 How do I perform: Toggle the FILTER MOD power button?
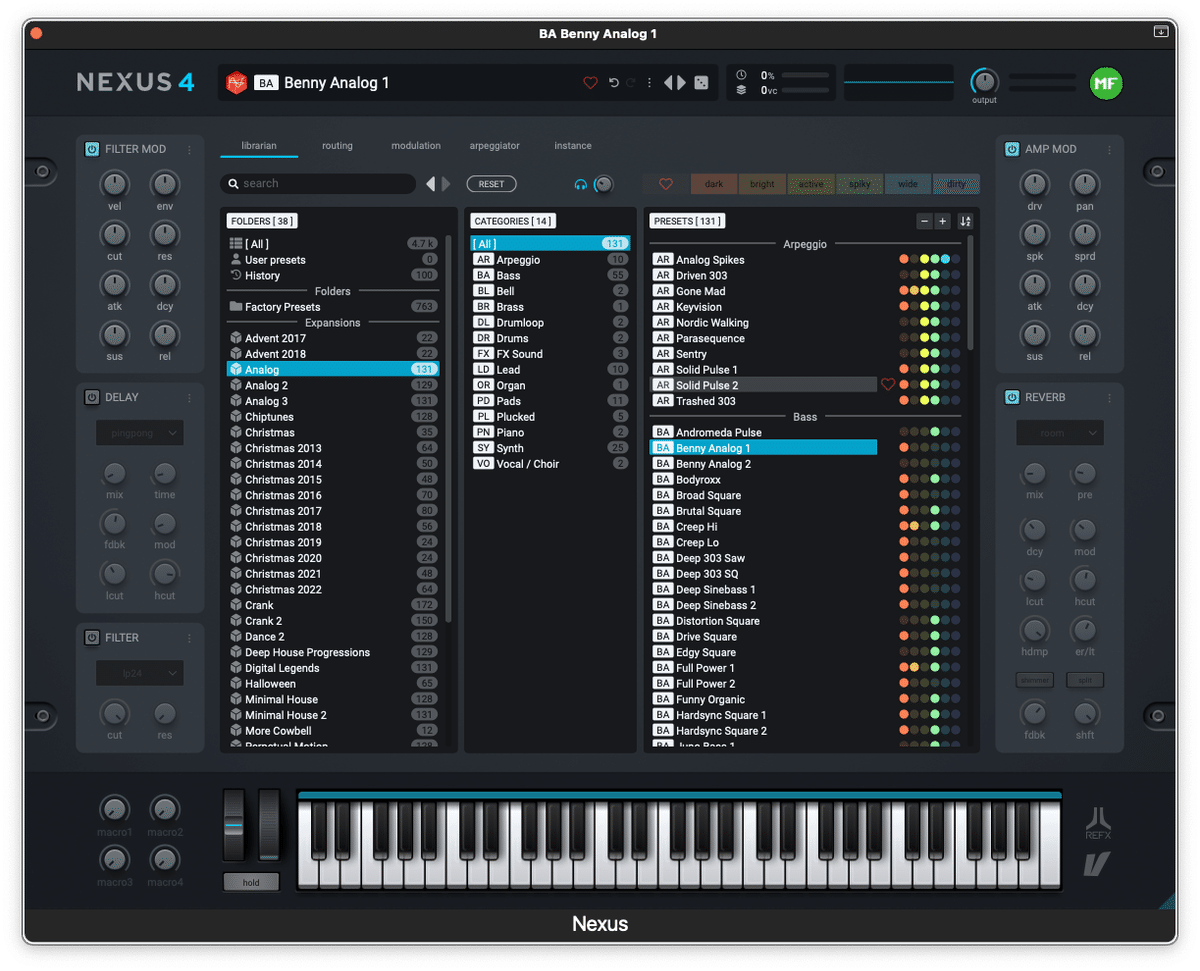pos(92,149)
